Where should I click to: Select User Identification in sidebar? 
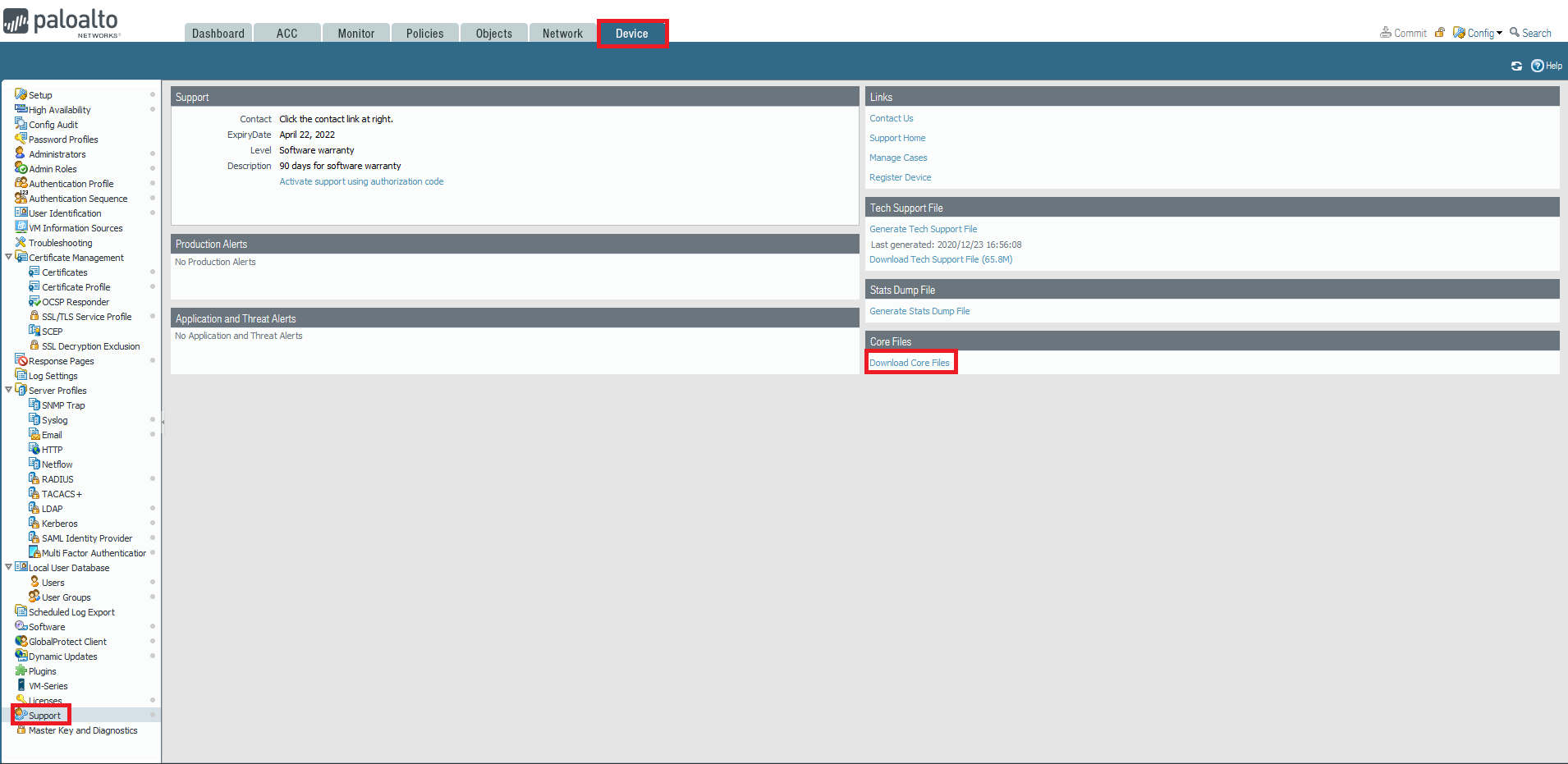click(x=65, y=213)
